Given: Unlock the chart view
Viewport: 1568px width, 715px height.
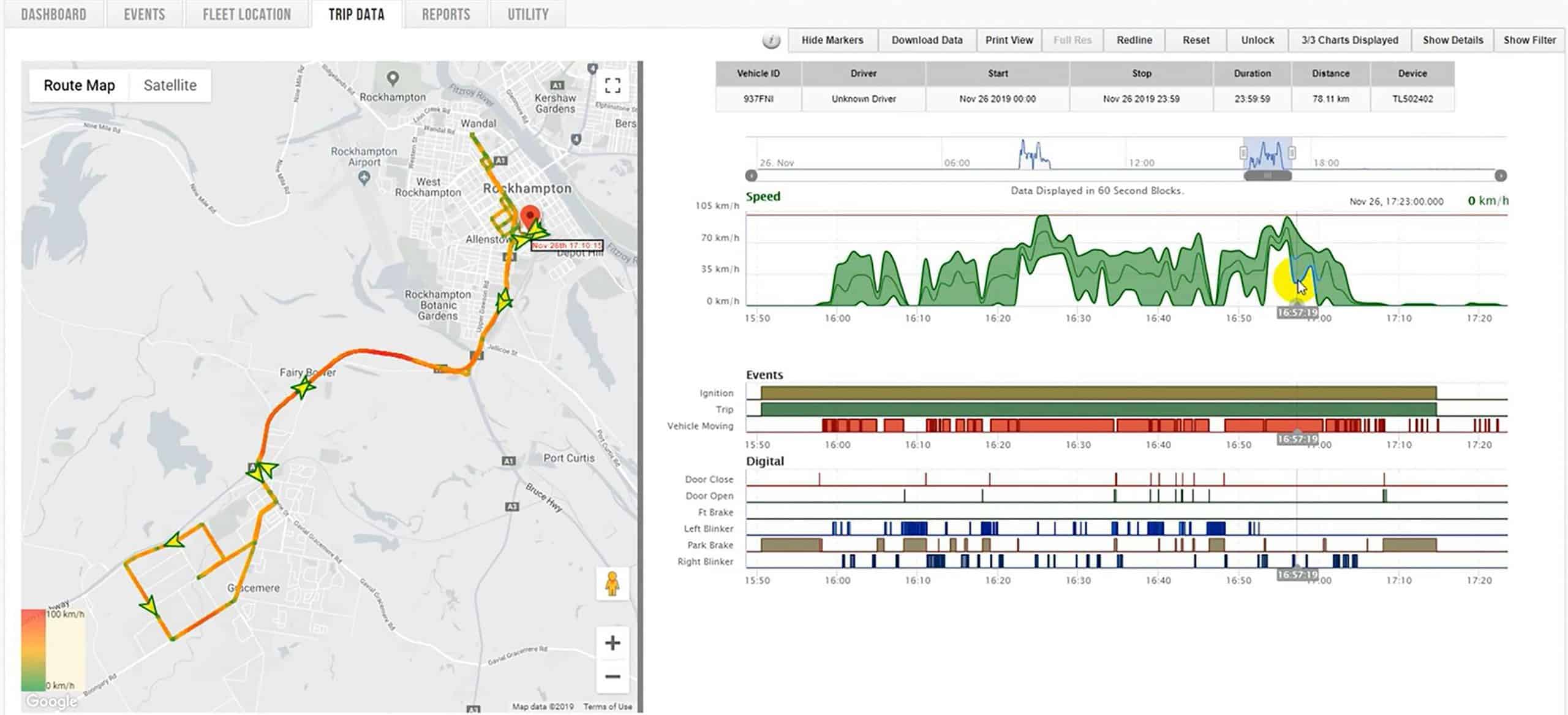Looking at the screenshot, I should pyautogui.click(x=1257, y=40).
